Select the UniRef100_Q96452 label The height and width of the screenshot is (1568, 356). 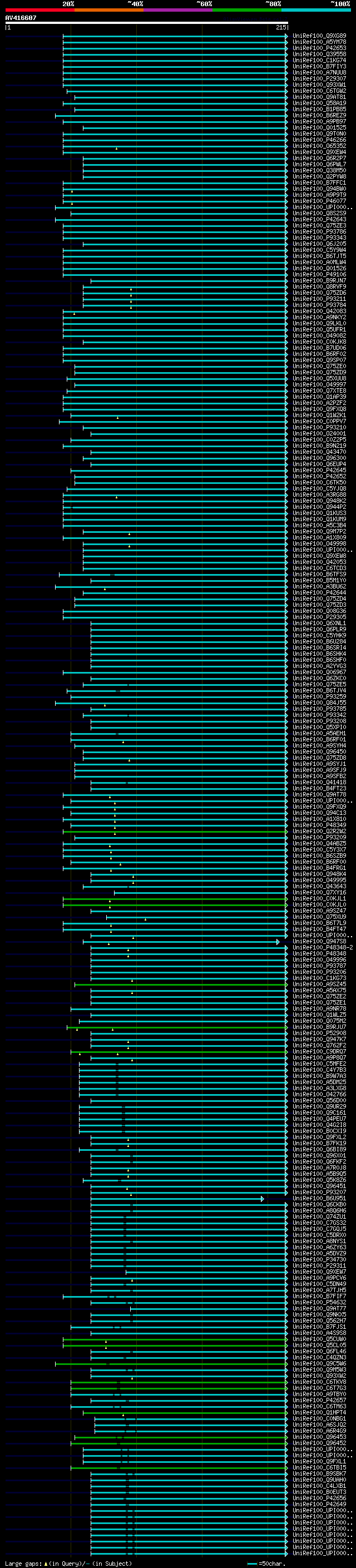point(319,1443)
